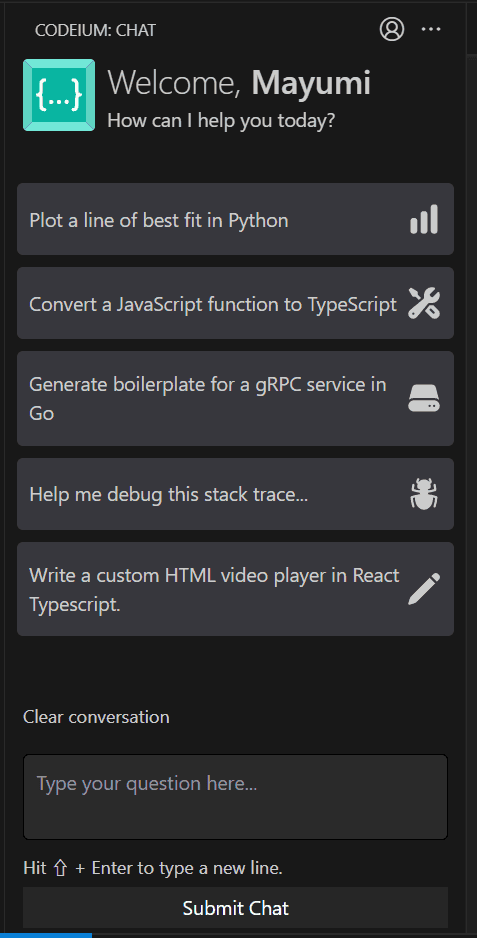Screen dimensions: 477x938
Task: Choose the custom HTML video player prompt
Action: pos(235,589)
